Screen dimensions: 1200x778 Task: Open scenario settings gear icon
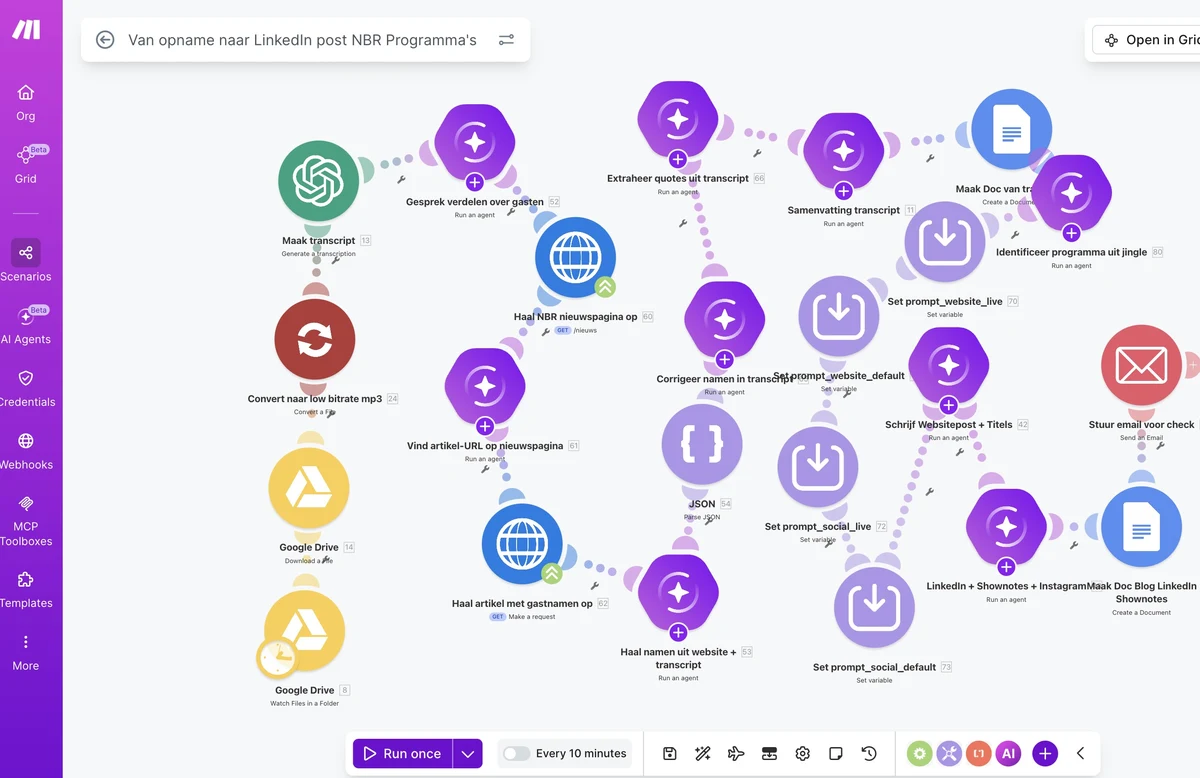[802, 754]
